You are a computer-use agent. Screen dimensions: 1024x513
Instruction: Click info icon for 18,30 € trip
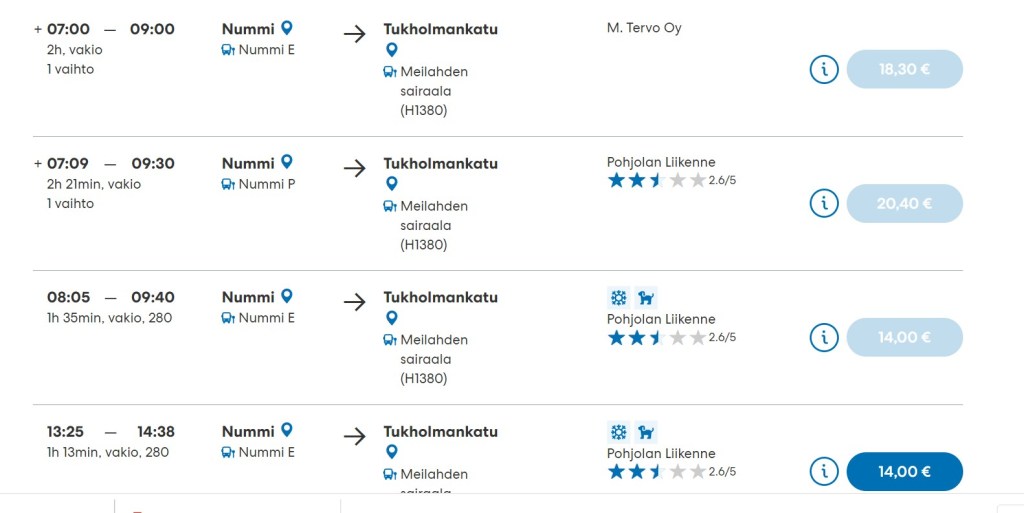(823, 69)
